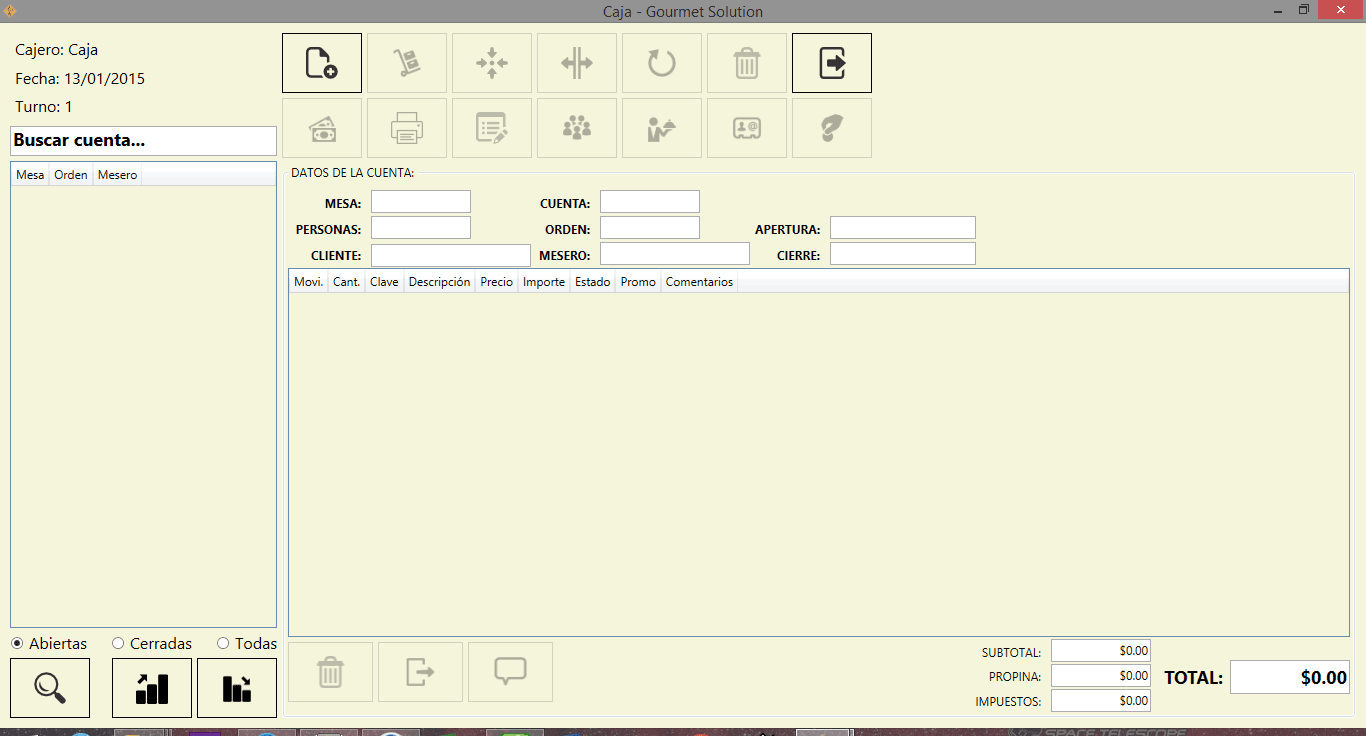Click the MESA input field
The height and width of the screenshot is (736, 1366).
(420, 202)
